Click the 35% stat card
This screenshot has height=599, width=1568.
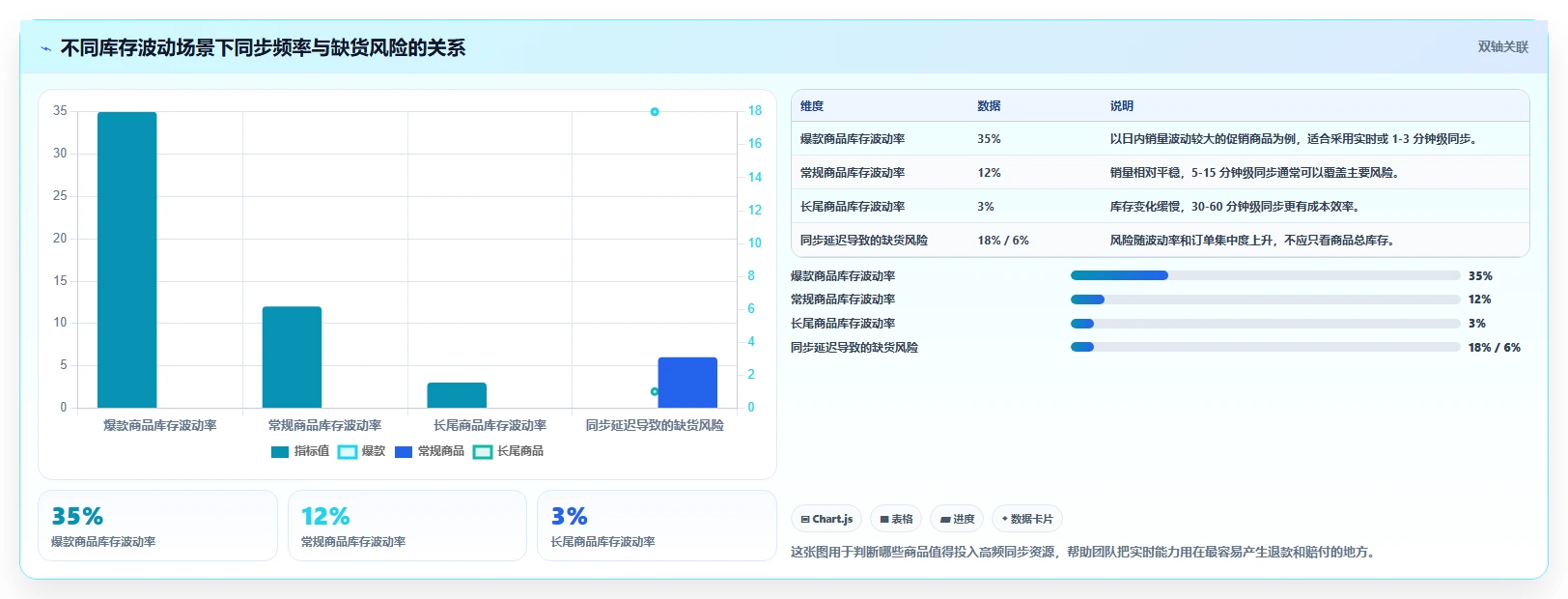(x=157, y=526)
